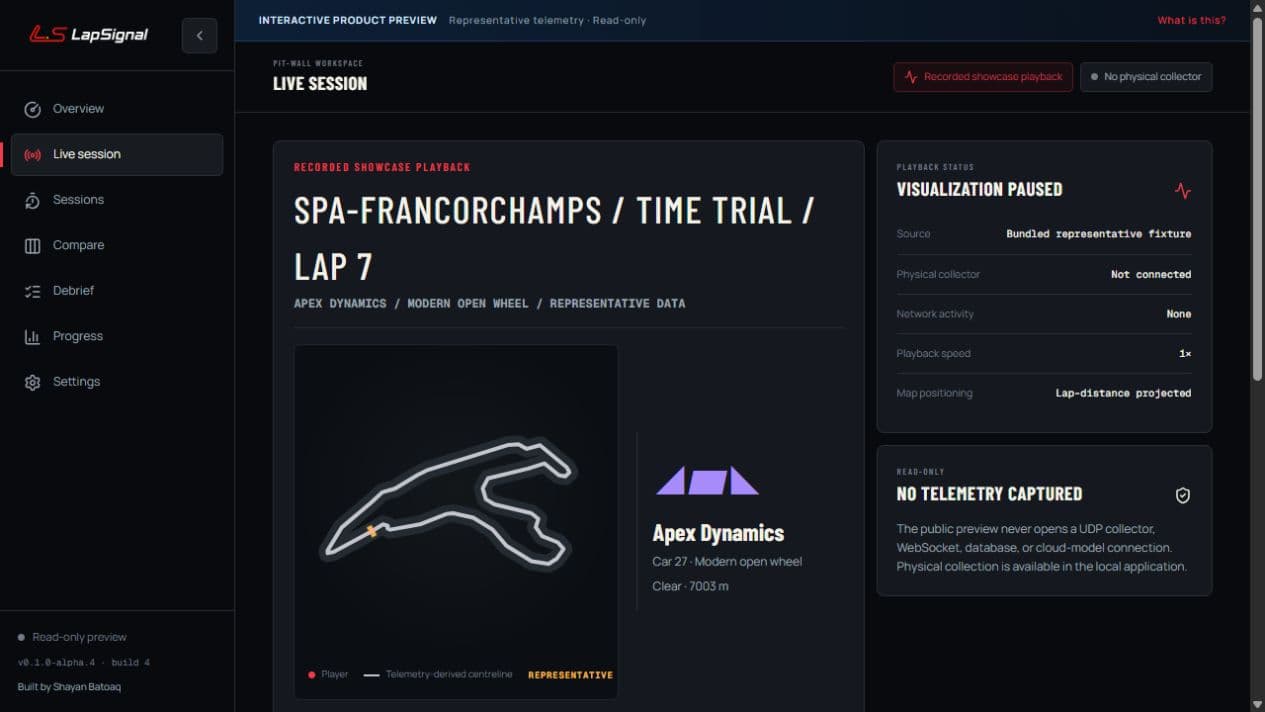Image resolution: width=1265 pixels, height=712 pixels.
Task: Click the Settings gear icon
Action: pos(32,382)
